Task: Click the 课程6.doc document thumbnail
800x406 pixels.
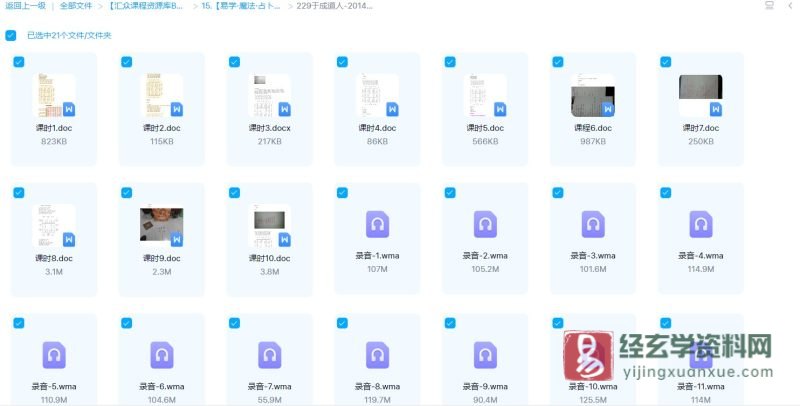Action: click(593, 95)
